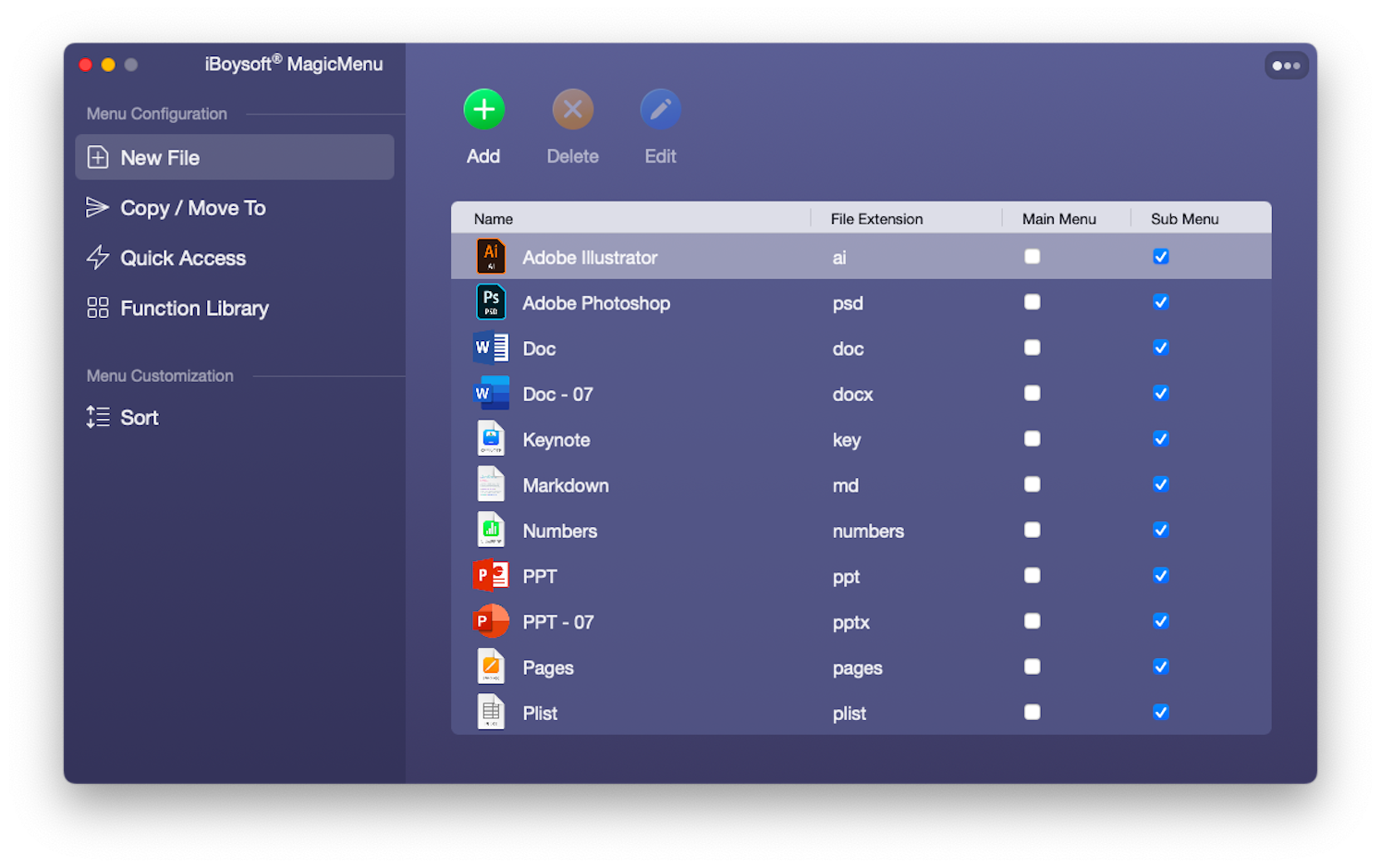Select the Pages file icon

point(491,666)
